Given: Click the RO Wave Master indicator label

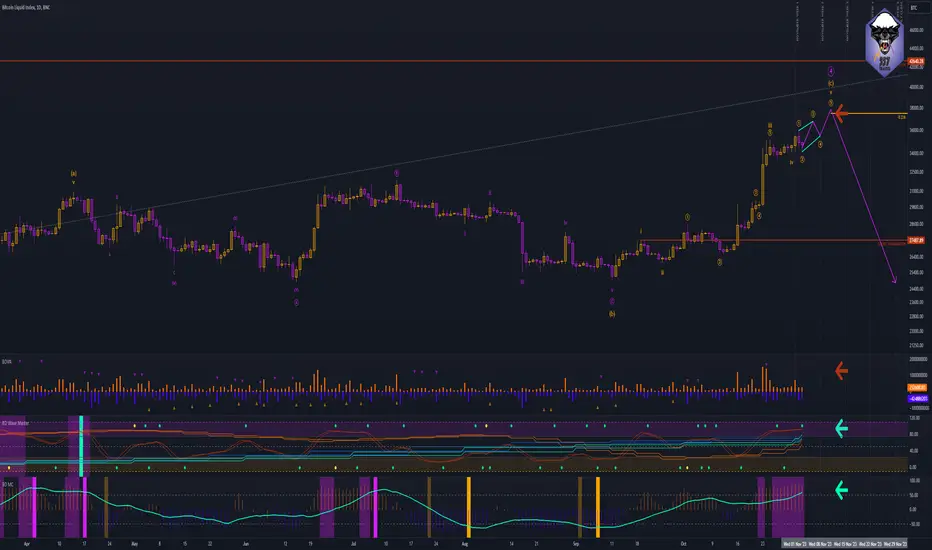Looking at the screenshot, I should (15, 423).
